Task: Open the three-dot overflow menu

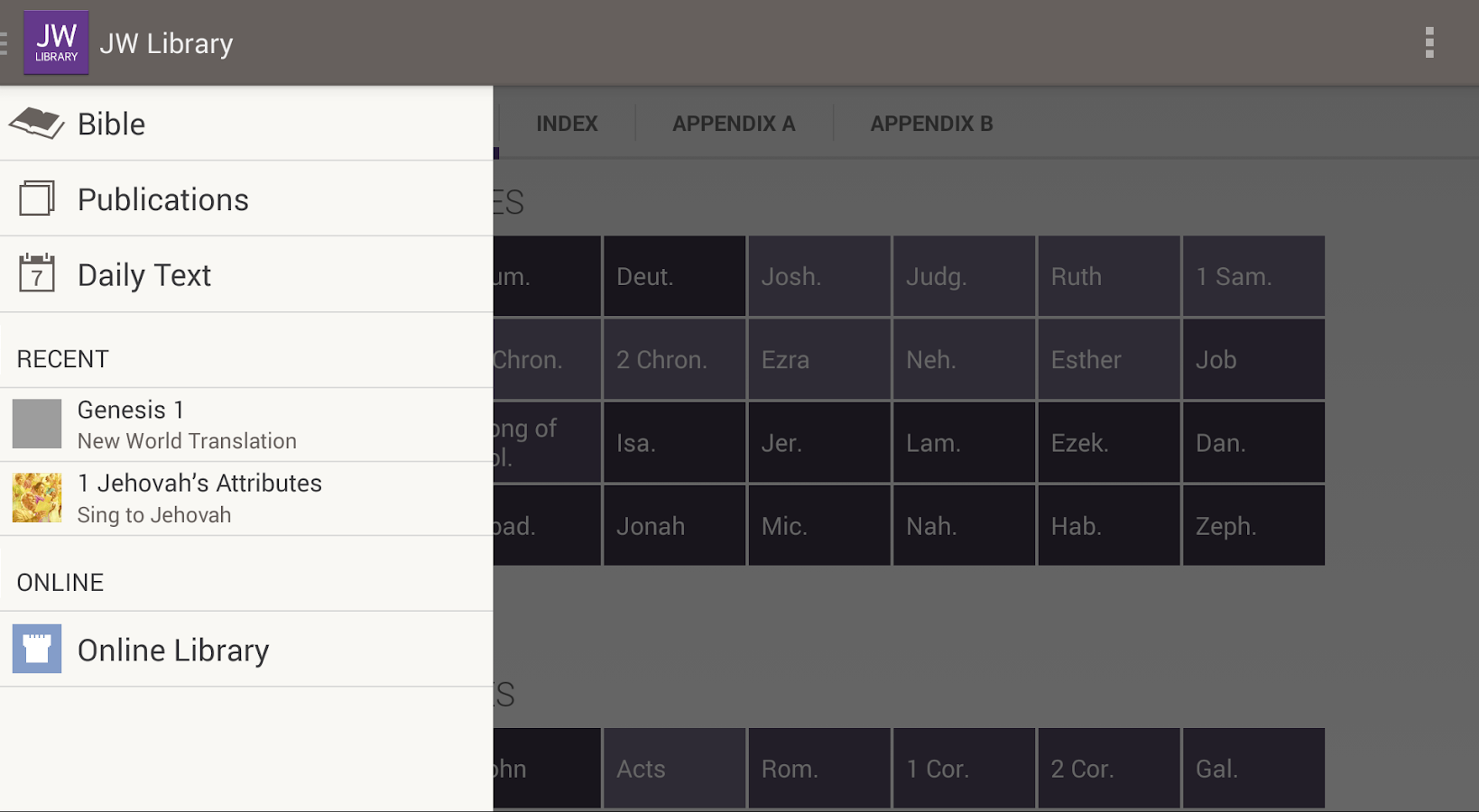Action: (1429, 42)
